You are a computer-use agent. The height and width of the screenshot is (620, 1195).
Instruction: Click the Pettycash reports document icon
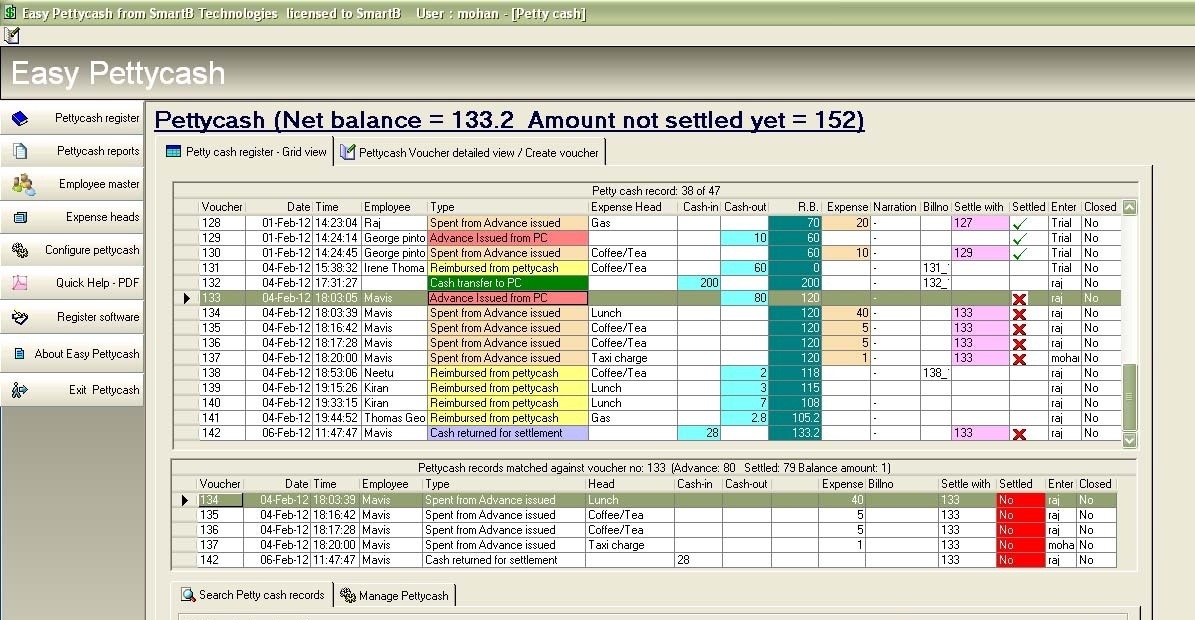pyautogui.click(x=20, y=151)
